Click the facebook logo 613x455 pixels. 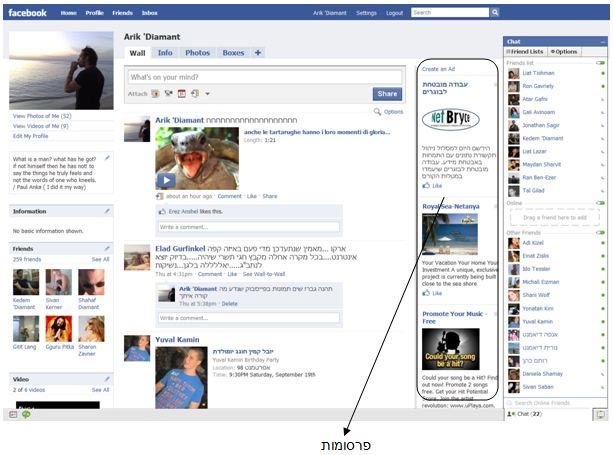point(28,13)
